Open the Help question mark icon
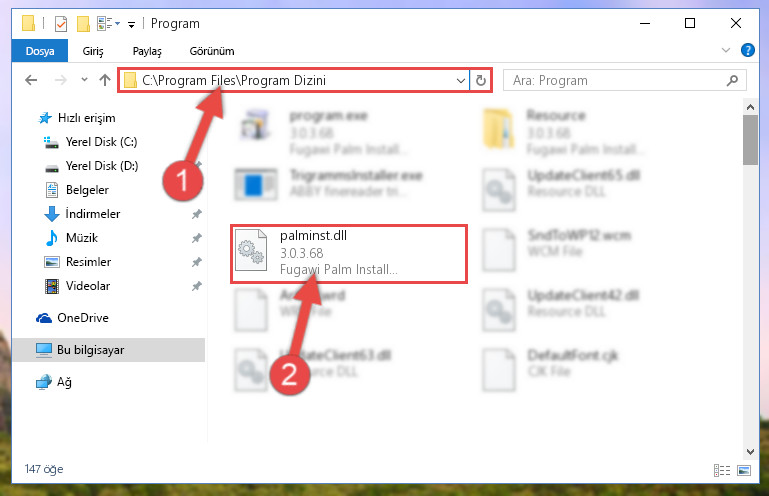 click(747, 50)
